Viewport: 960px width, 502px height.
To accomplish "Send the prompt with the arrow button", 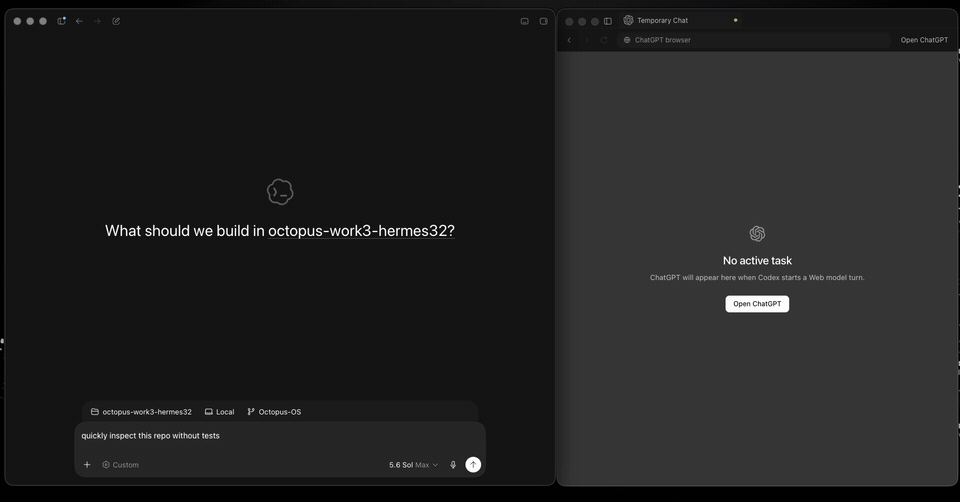I will pos(473,465).
